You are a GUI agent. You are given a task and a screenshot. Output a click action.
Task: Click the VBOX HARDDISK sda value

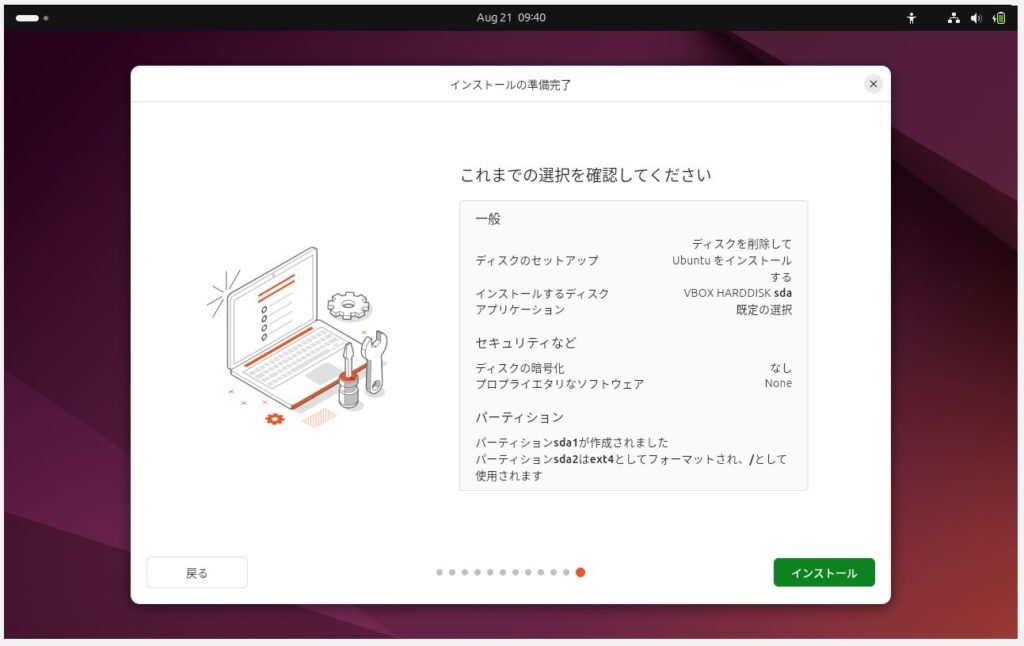coord(737,293)
